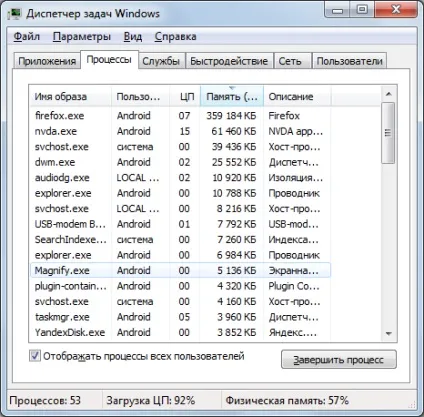
Task: Switch to the Службы tab
Action: tap(161, 61)
